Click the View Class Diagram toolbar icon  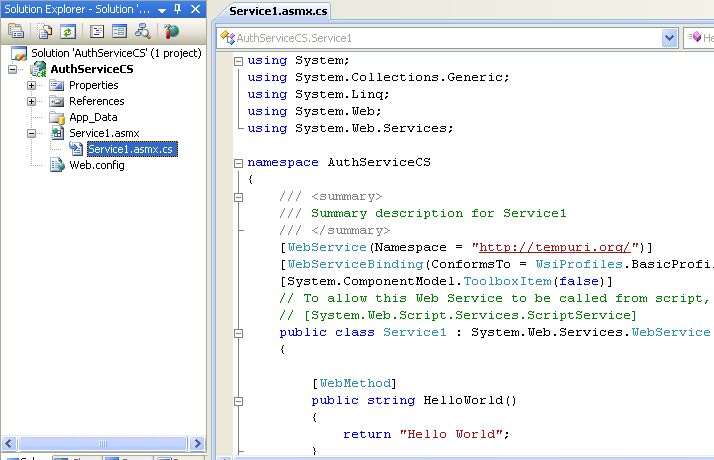pyautogui.click(x=143, y=31)
